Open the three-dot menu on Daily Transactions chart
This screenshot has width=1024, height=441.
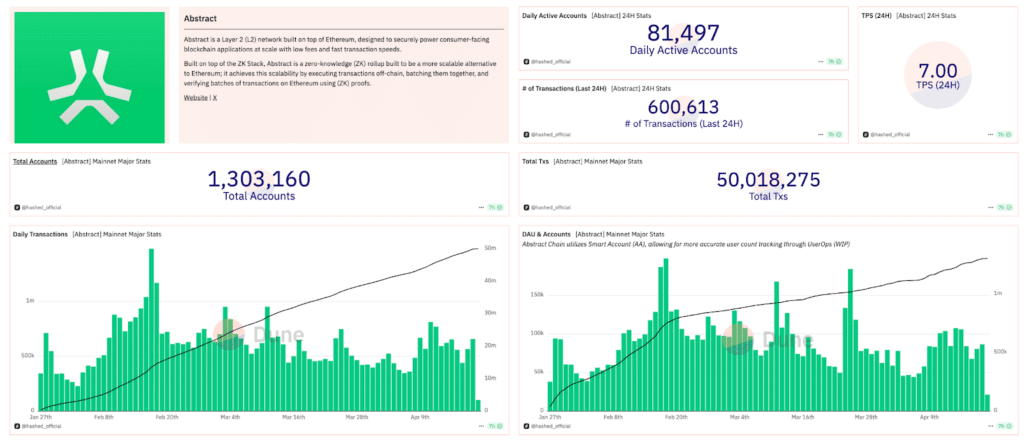[482, 425]
